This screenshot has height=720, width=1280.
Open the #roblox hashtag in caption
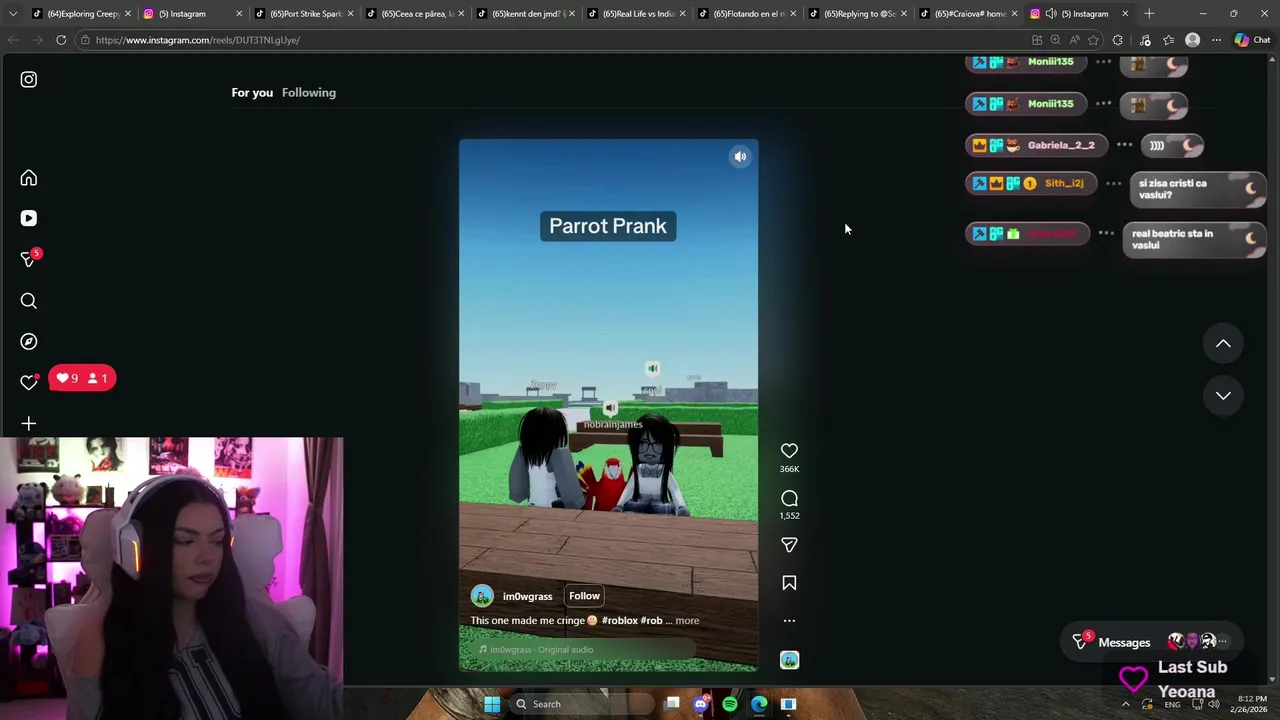point(619,621)
